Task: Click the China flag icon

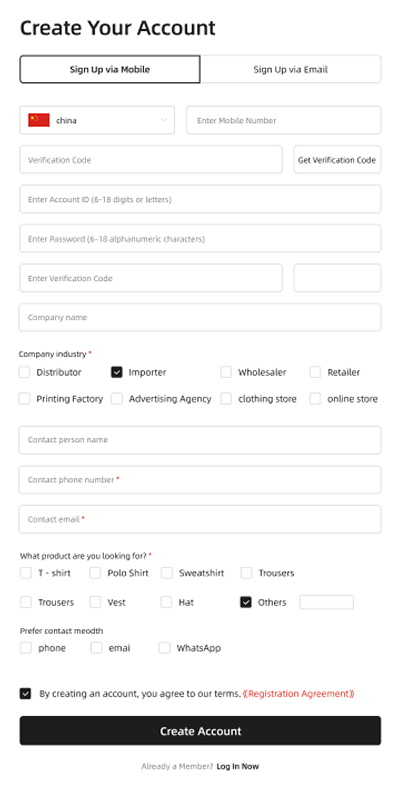Action: click(39, 120)
